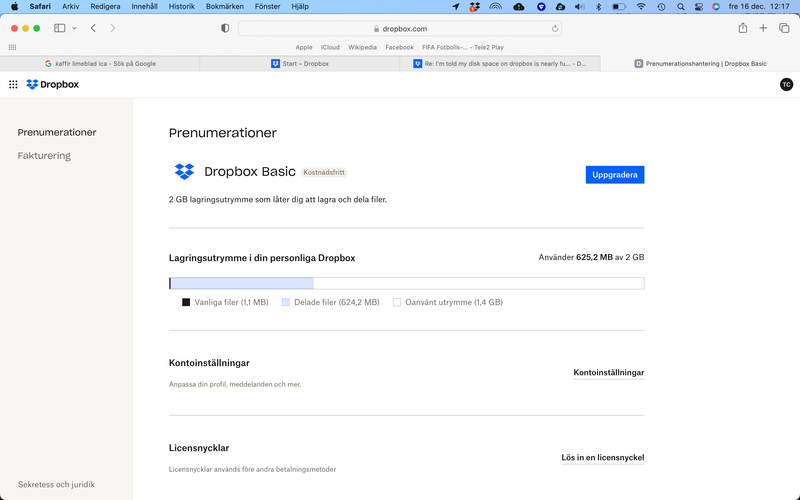Open the Kontoinställningar link

(x=608, y=373)
